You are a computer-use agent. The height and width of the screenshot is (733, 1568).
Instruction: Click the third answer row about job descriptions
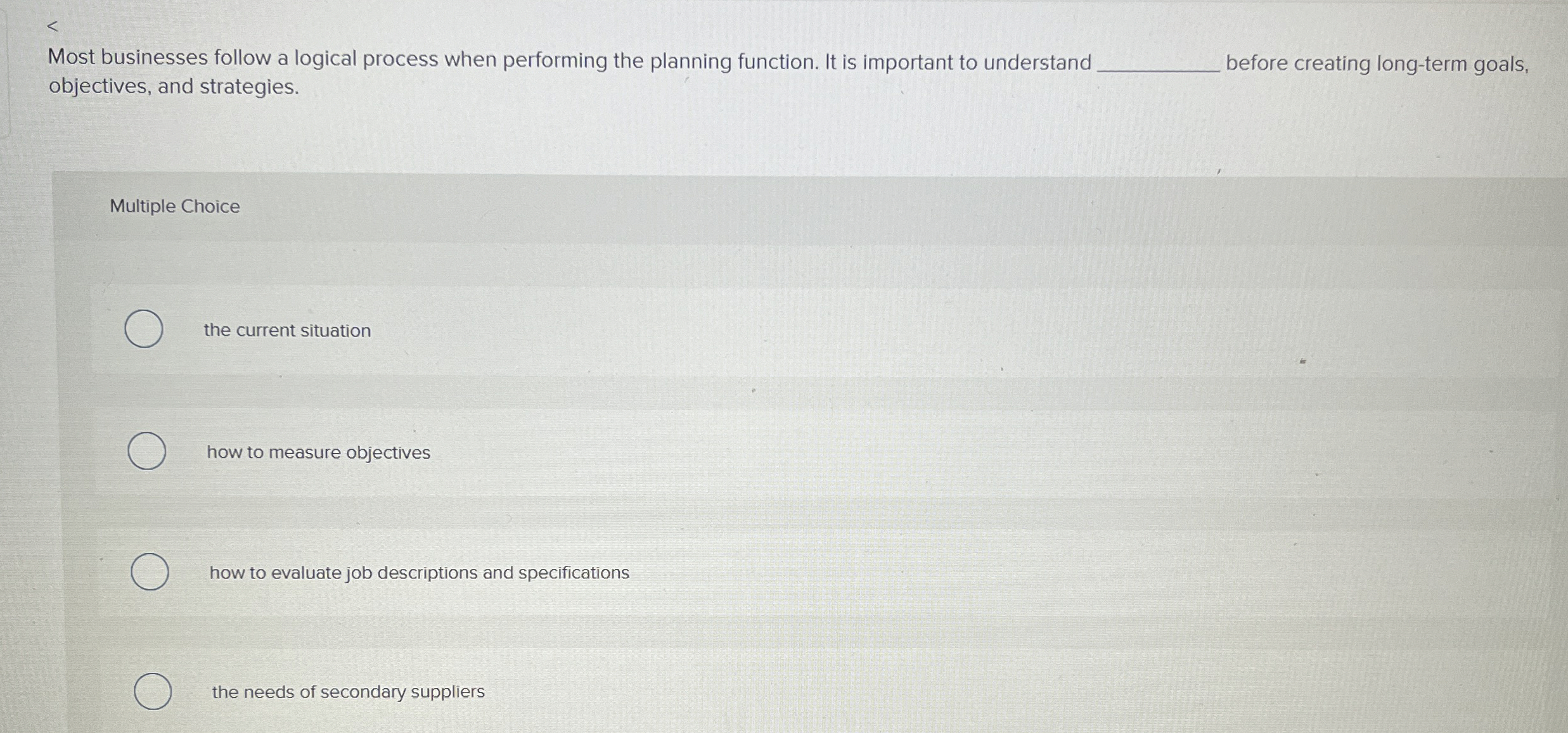pyautogui.click(x=570, y=571)
